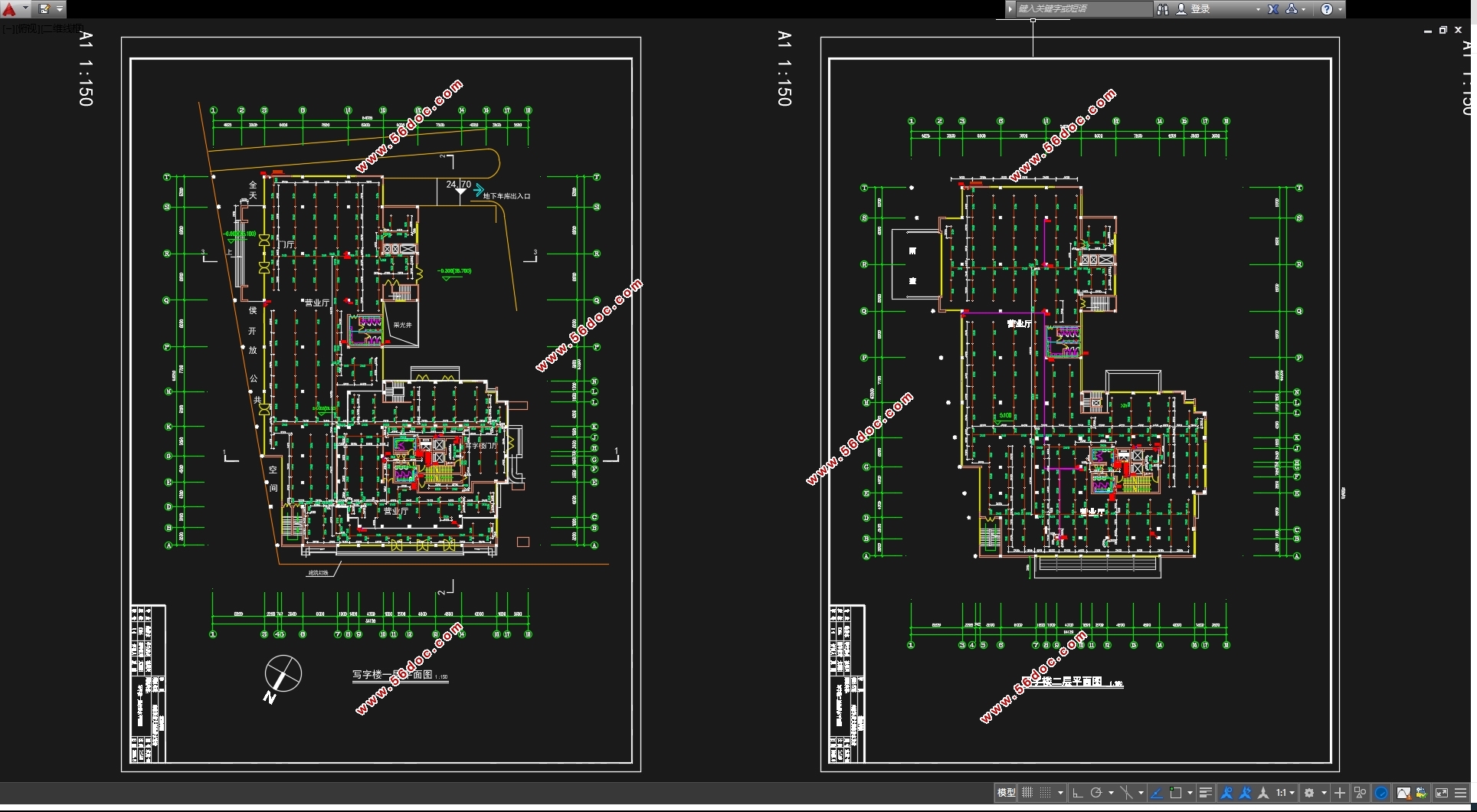The height and width of the screenshot is (812, 1477).
Task: Click the Save As quick access icon
Action: 44,9
